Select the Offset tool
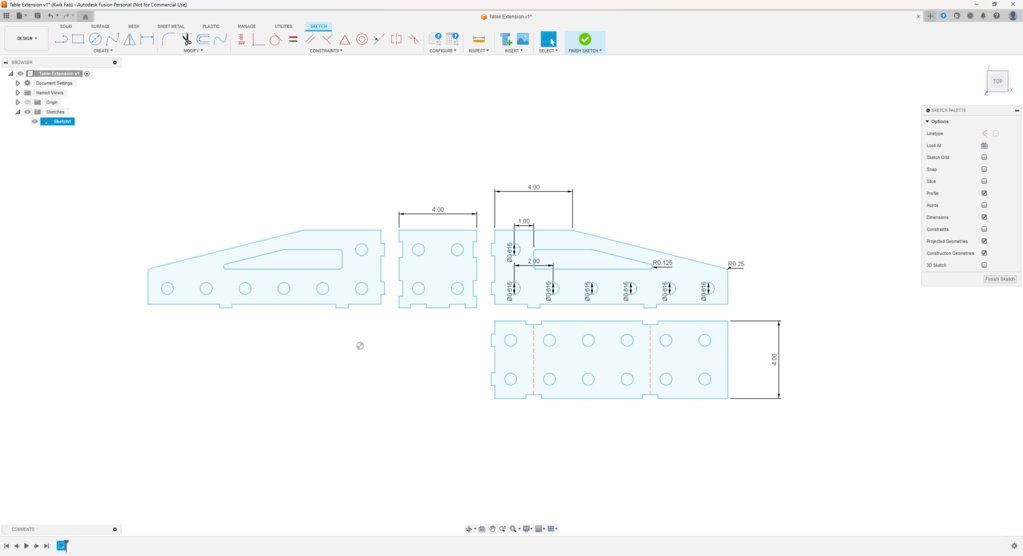The width and height of the screenshot is (1023, 556). [203, 40]
